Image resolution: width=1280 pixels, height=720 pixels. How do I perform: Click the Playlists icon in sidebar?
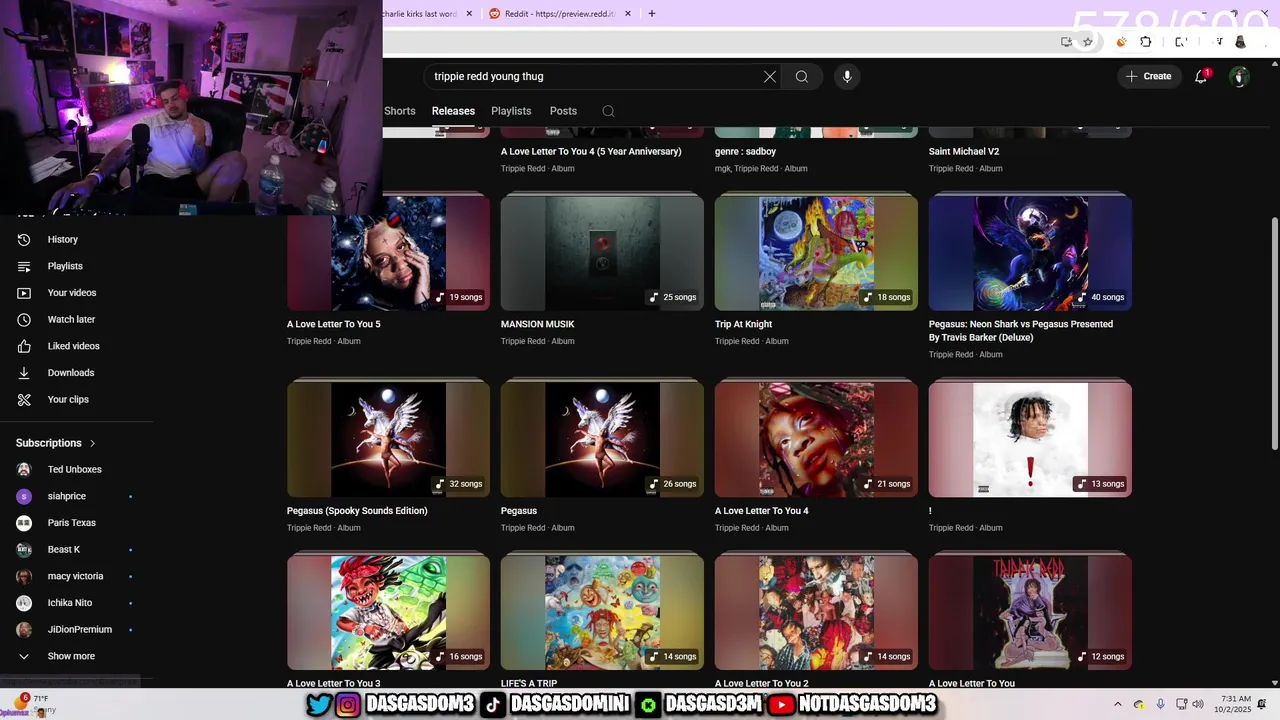[24, 266]
